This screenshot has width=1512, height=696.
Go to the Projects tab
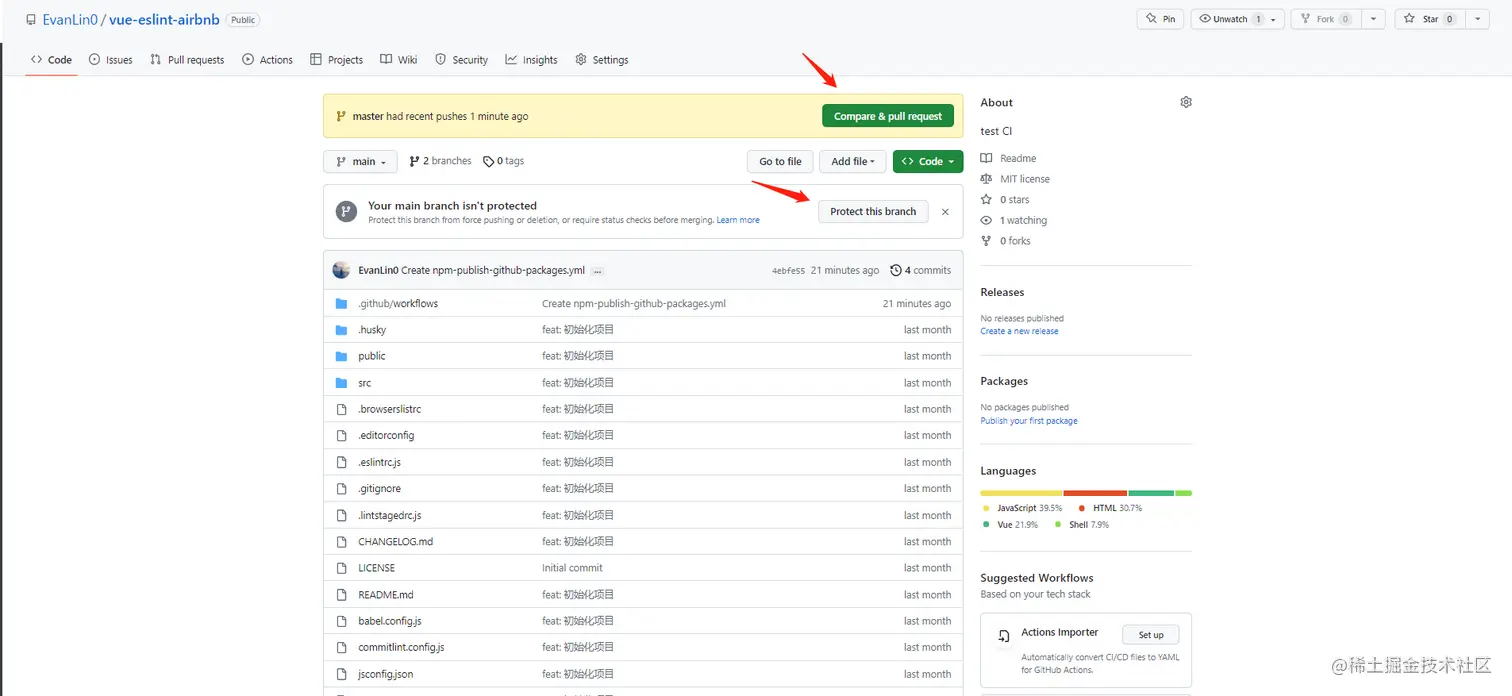336,60
